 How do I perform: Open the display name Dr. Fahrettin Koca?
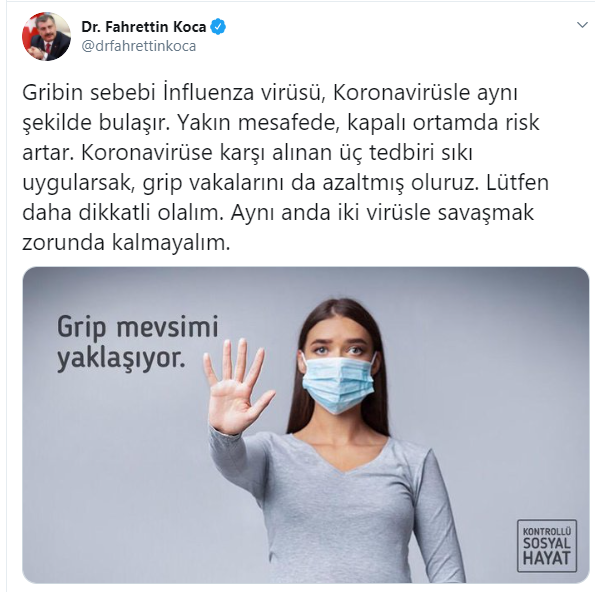(x=143, y=27)
